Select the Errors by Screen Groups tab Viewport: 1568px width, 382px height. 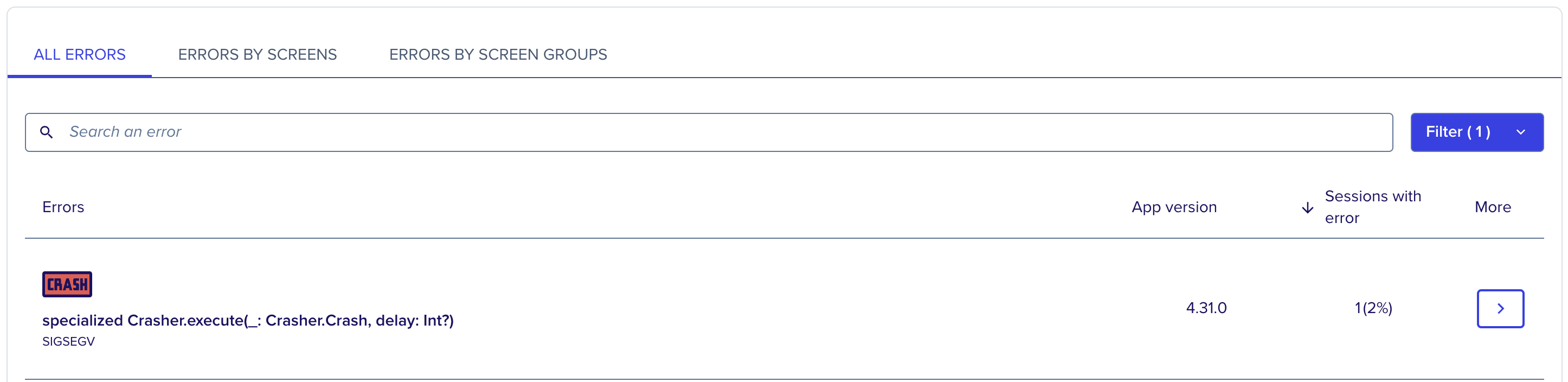498,55
